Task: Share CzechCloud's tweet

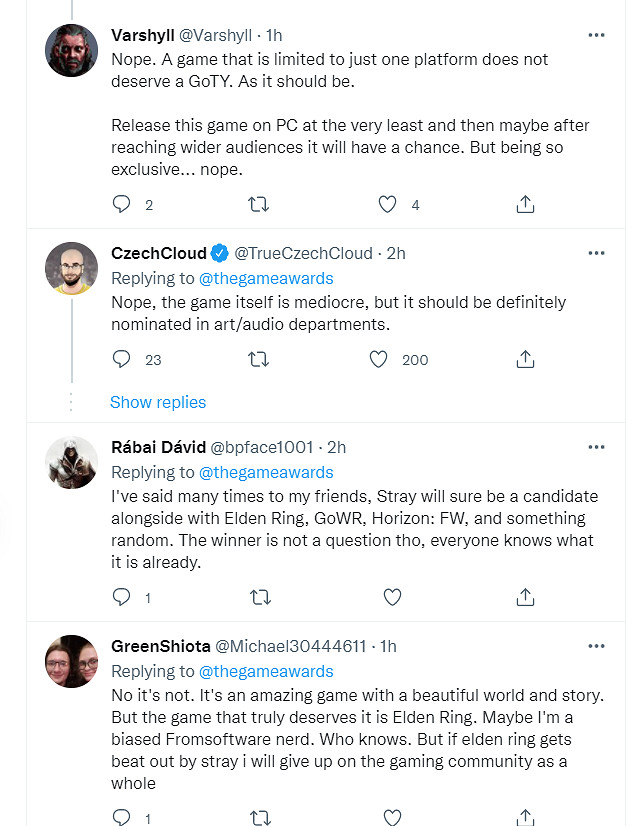Action: point(524,359)
